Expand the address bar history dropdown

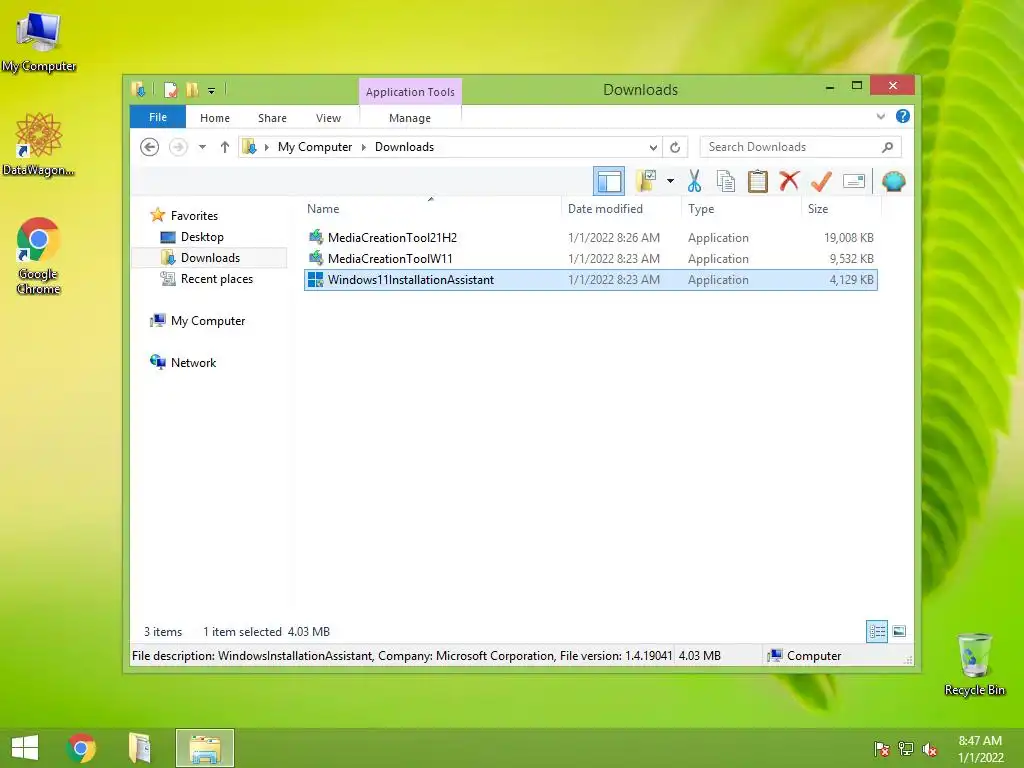click(653, 147)
